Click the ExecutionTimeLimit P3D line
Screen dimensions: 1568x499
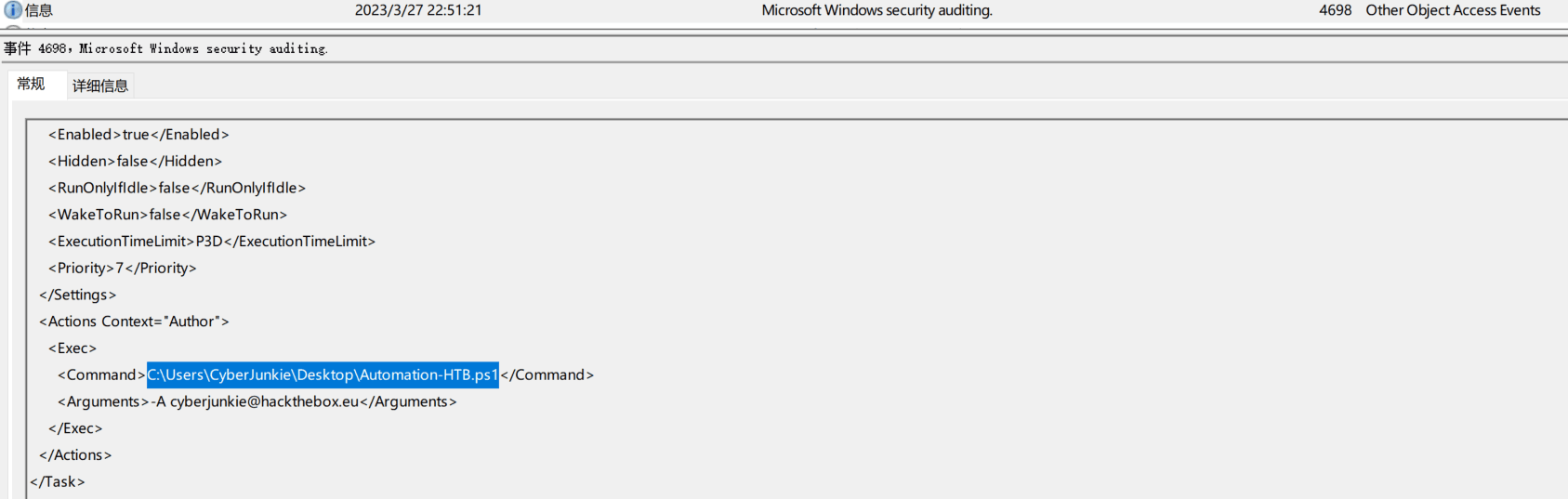[212, 242]
